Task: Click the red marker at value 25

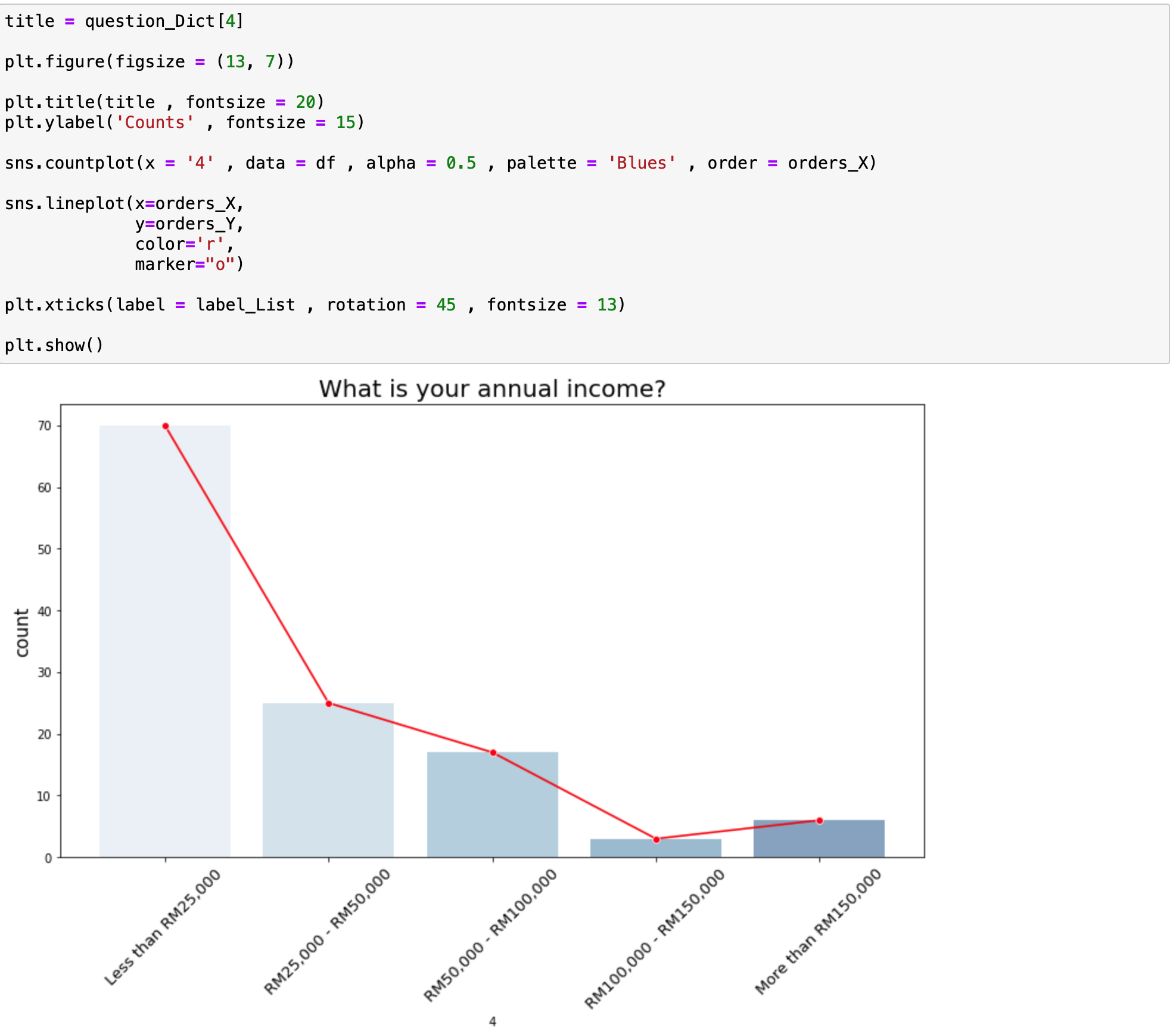Action: (329, 704)
